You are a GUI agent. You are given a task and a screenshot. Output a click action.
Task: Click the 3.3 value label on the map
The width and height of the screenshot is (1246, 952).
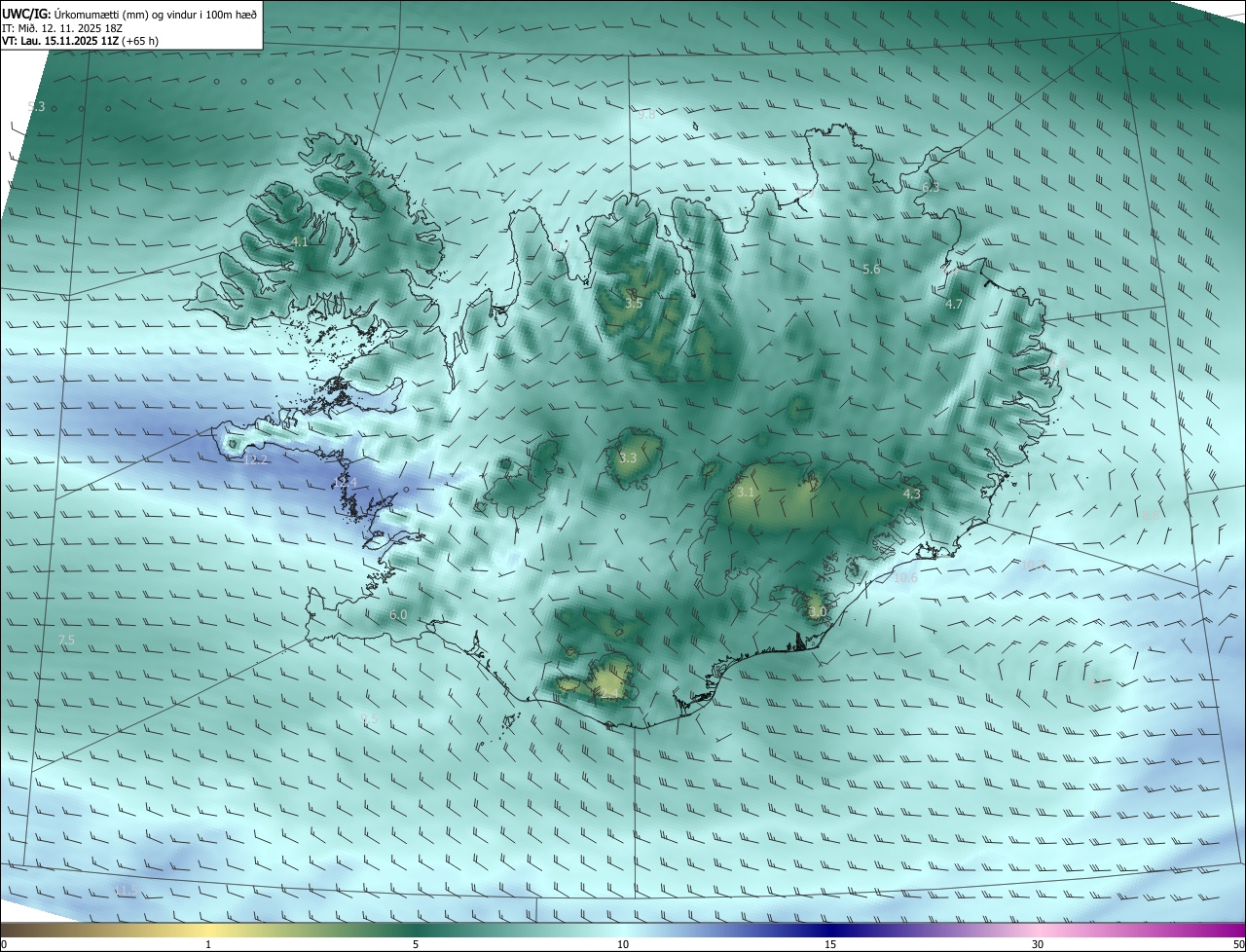coord(628,458)
